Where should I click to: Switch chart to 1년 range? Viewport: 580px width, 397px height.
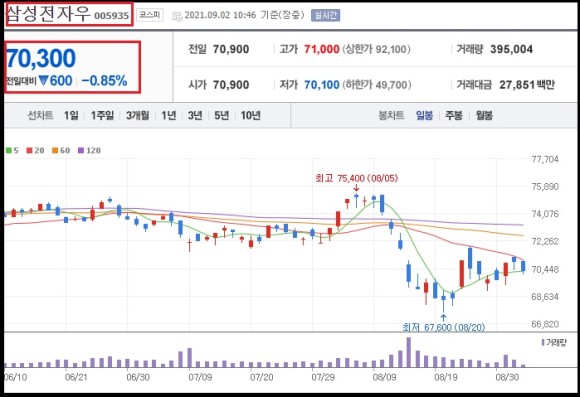(x=169, y=115)
